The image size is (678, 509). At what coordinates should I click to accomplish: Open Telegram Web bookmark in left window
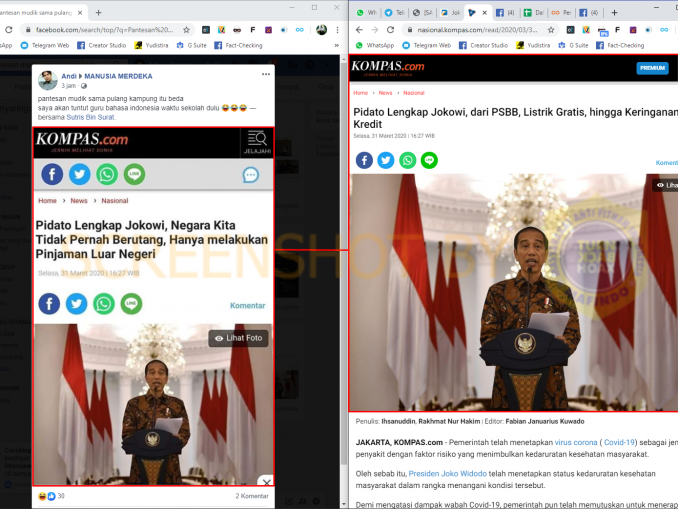click(45, 45)
